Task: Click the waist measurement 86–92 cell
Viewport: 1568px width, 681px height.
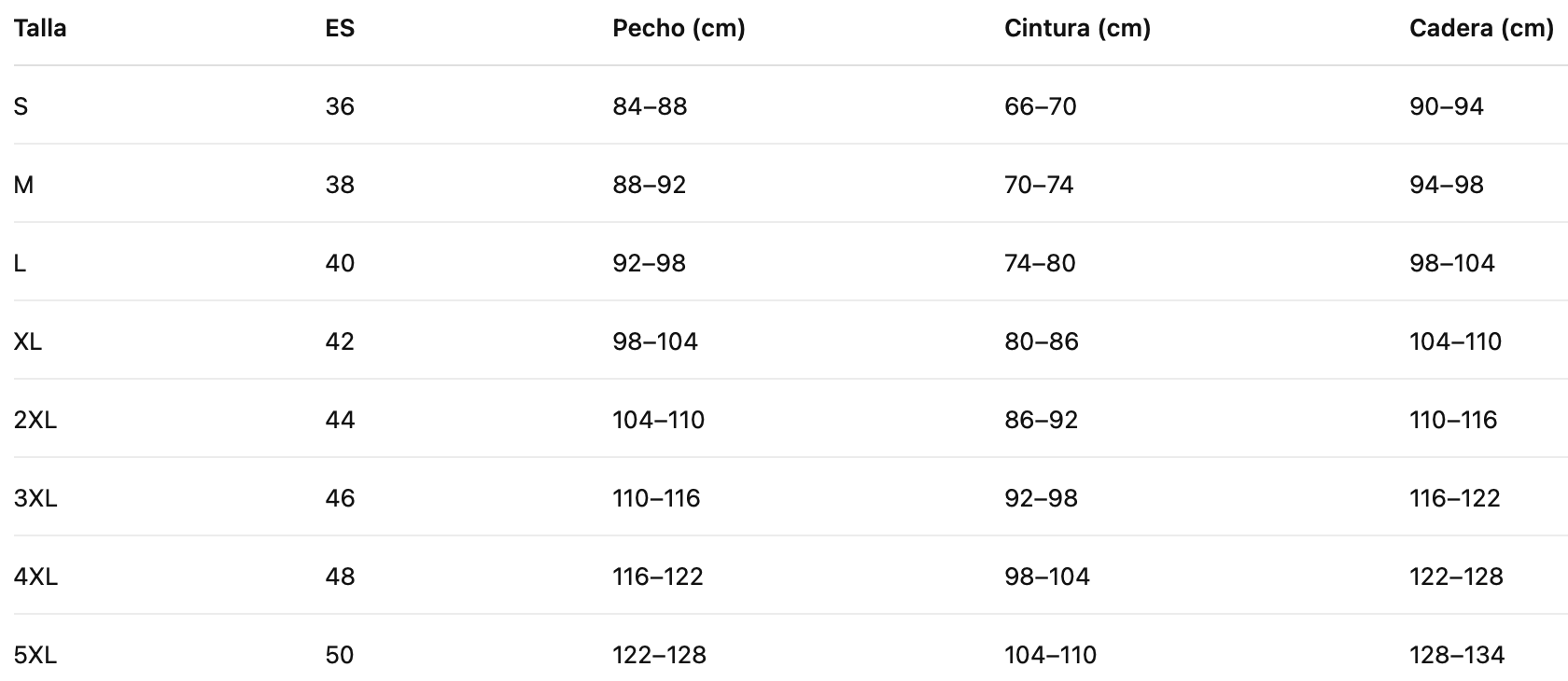Action: pos(1041,421)
